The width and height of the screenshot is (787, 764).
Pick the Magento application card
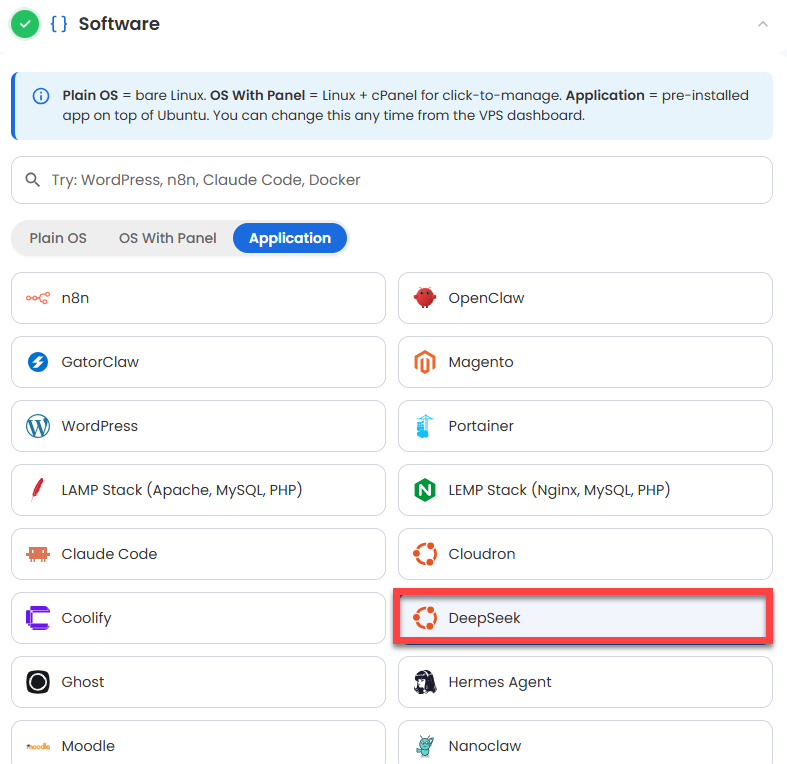[585, 362]
